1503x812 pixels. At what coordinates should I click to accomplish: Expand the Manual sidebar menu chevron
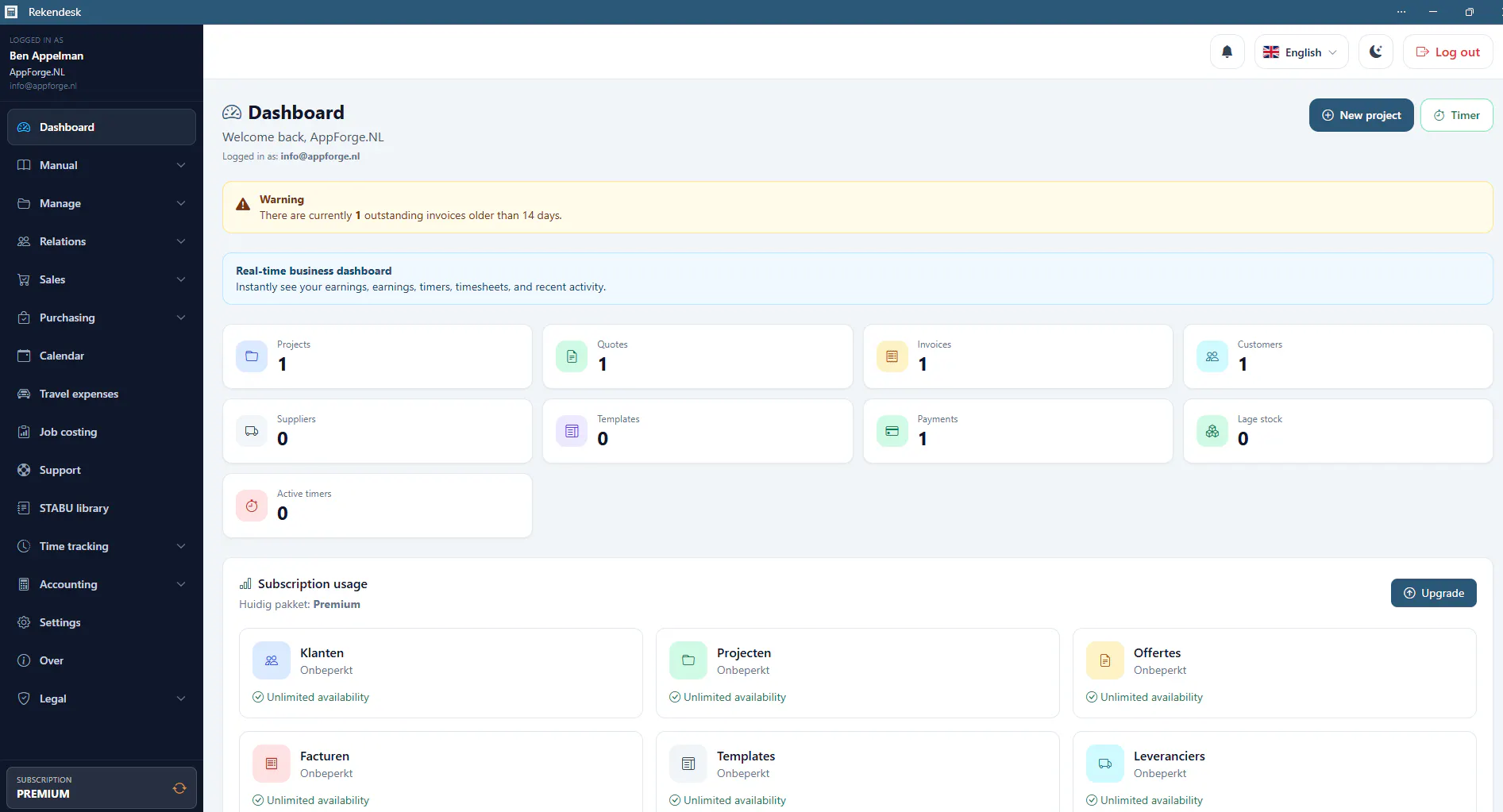(x=181, y=165)
